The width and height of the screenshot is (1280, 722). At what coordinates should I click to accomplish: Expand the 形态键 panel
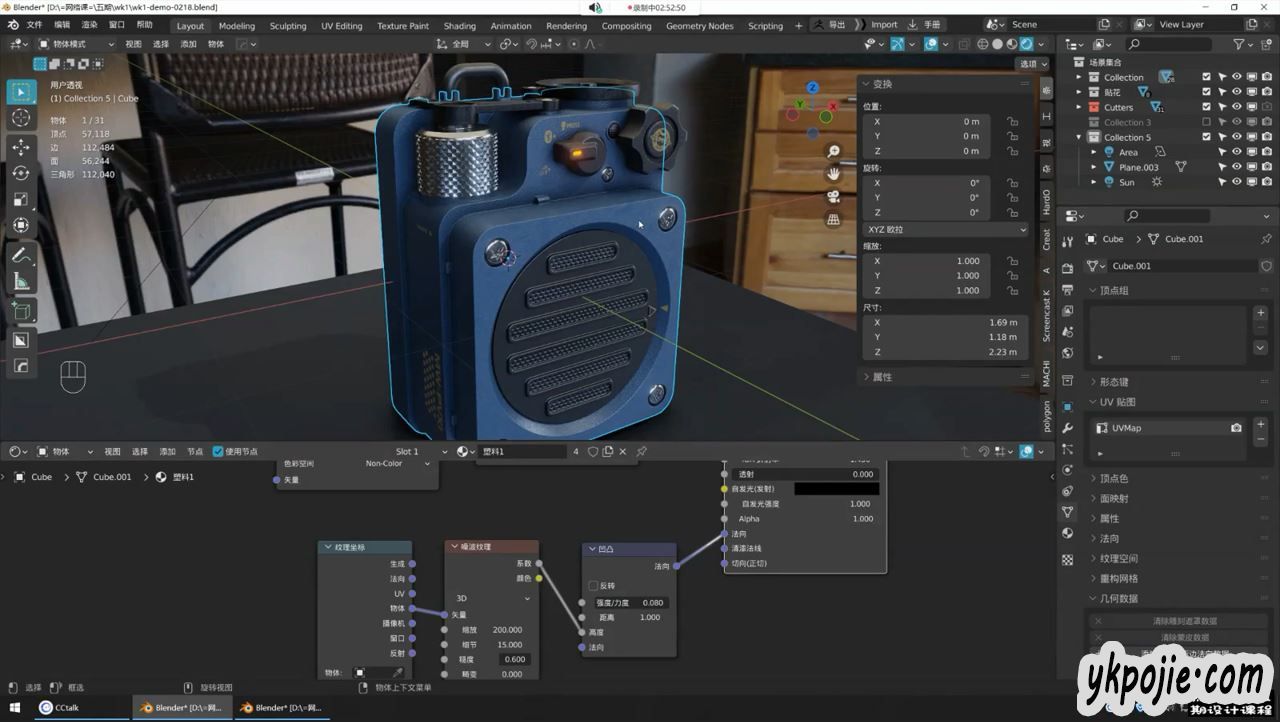pos(1115,382)
